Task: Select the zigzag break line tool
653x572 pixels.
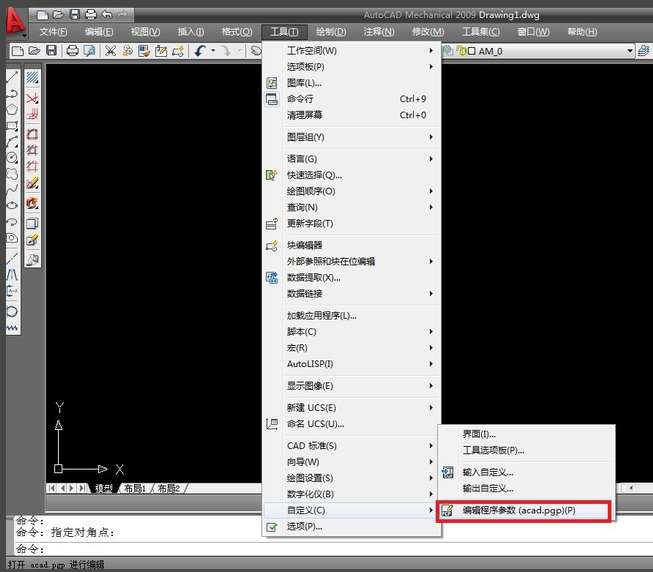Action: 12,328
